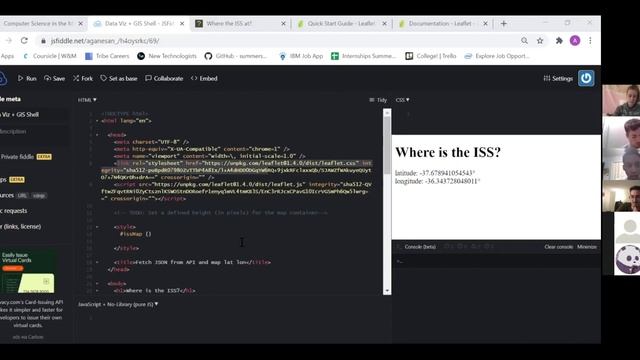
Task: Open College! | Trello bookmark
Action: click(431, 56)
